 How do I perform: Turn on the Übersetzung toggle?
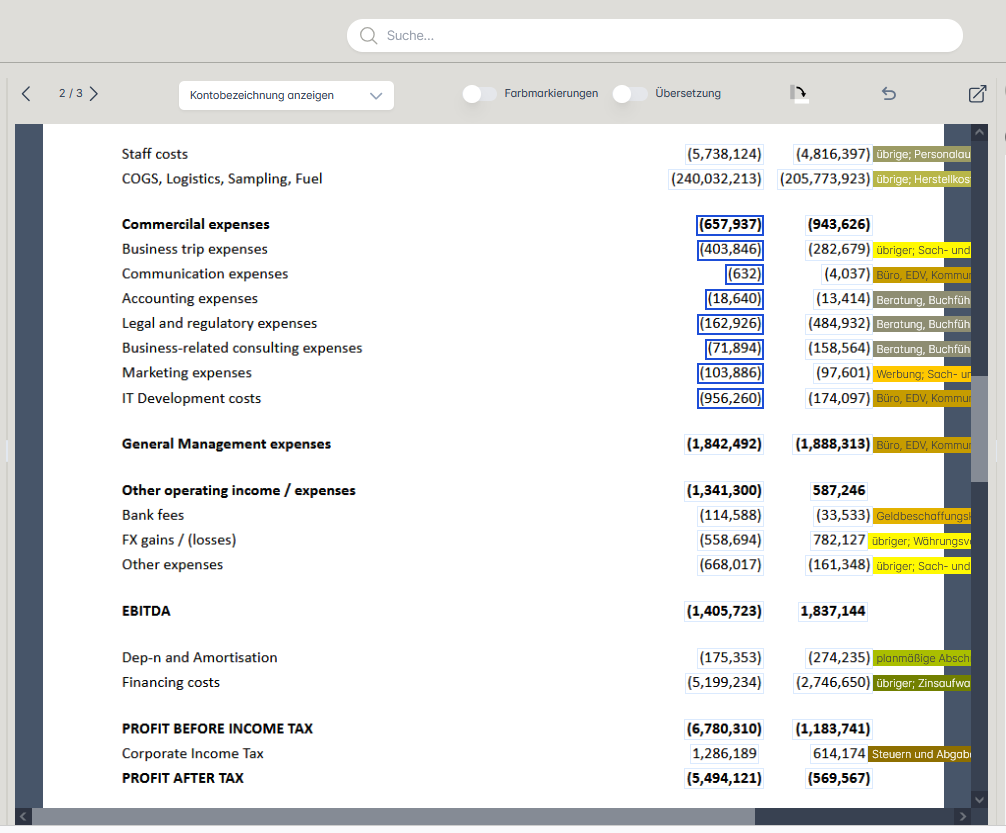(x=630, y=94)
